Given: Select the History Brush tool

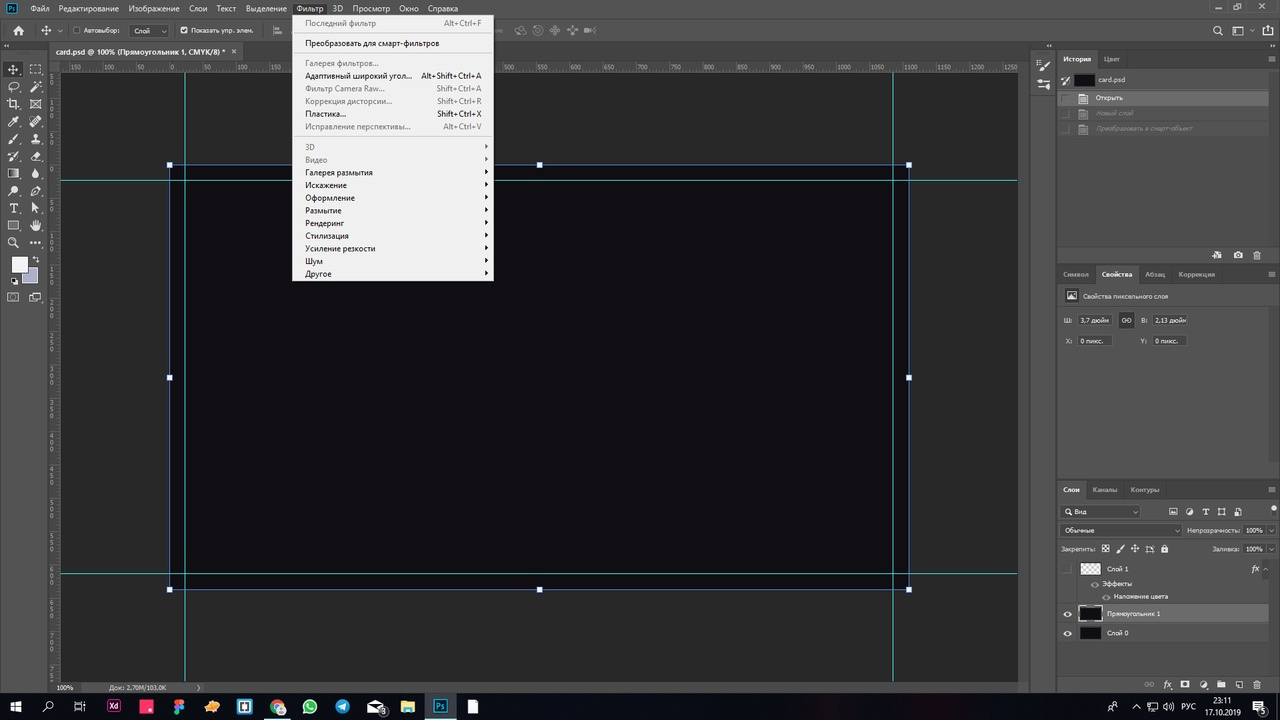Looking at the screenshot, I should (14, 156).
